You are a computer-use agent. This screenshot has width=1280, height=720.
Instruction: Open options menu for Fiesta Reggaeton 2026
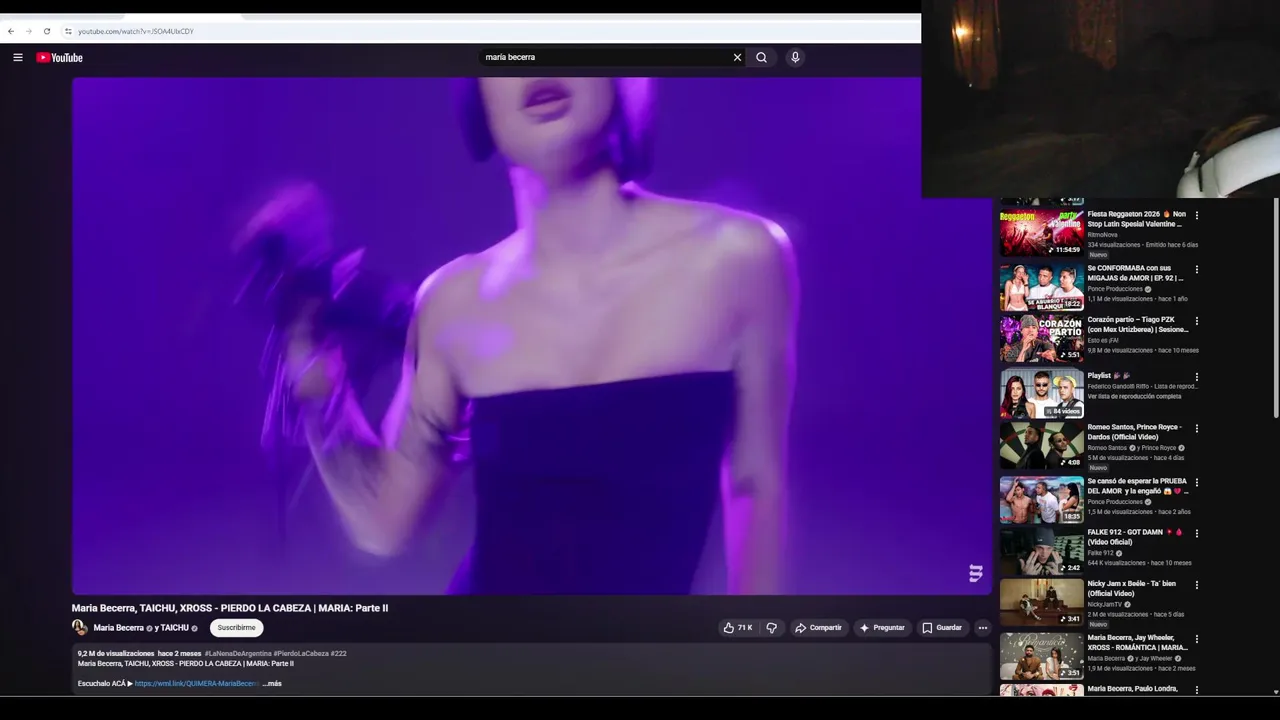coord(1197,215)
